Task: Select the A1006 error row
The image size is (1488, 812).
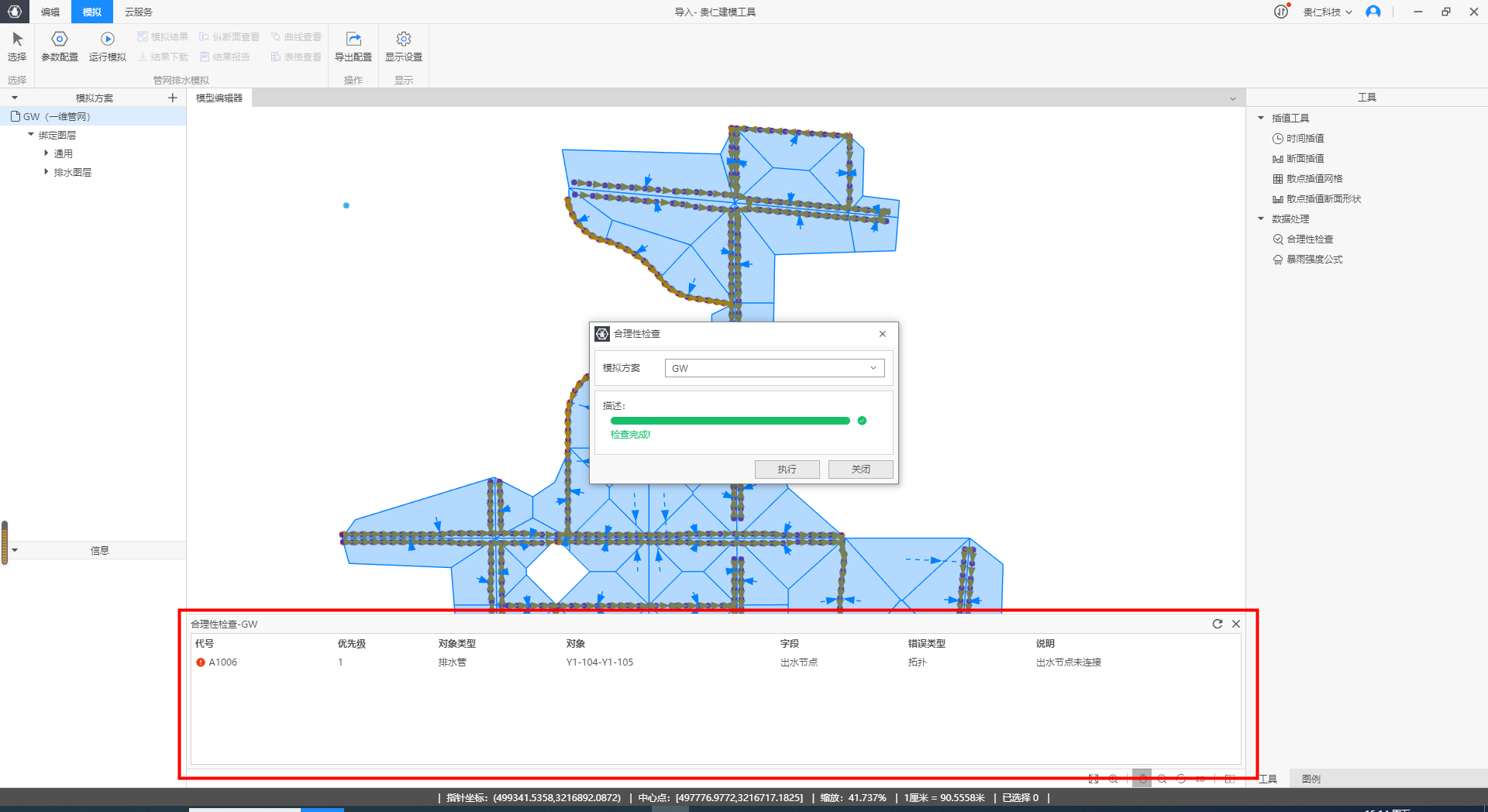Action: click(x=716, y=662)
